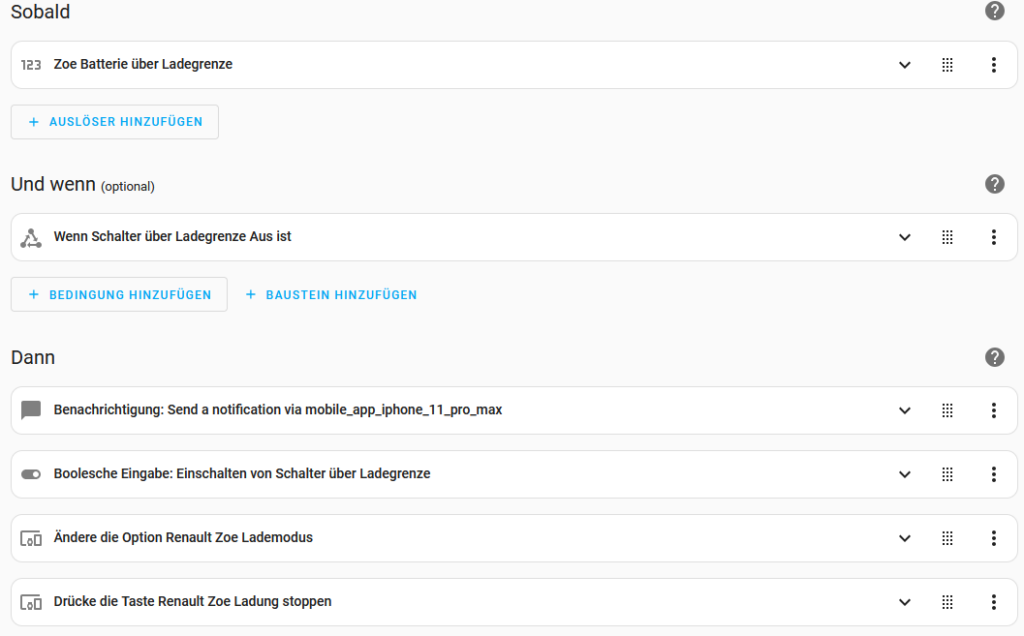Click drag handle of Boolesche Eingabe action
This screenshot has height=636, width=1024.
coord(947,474)
